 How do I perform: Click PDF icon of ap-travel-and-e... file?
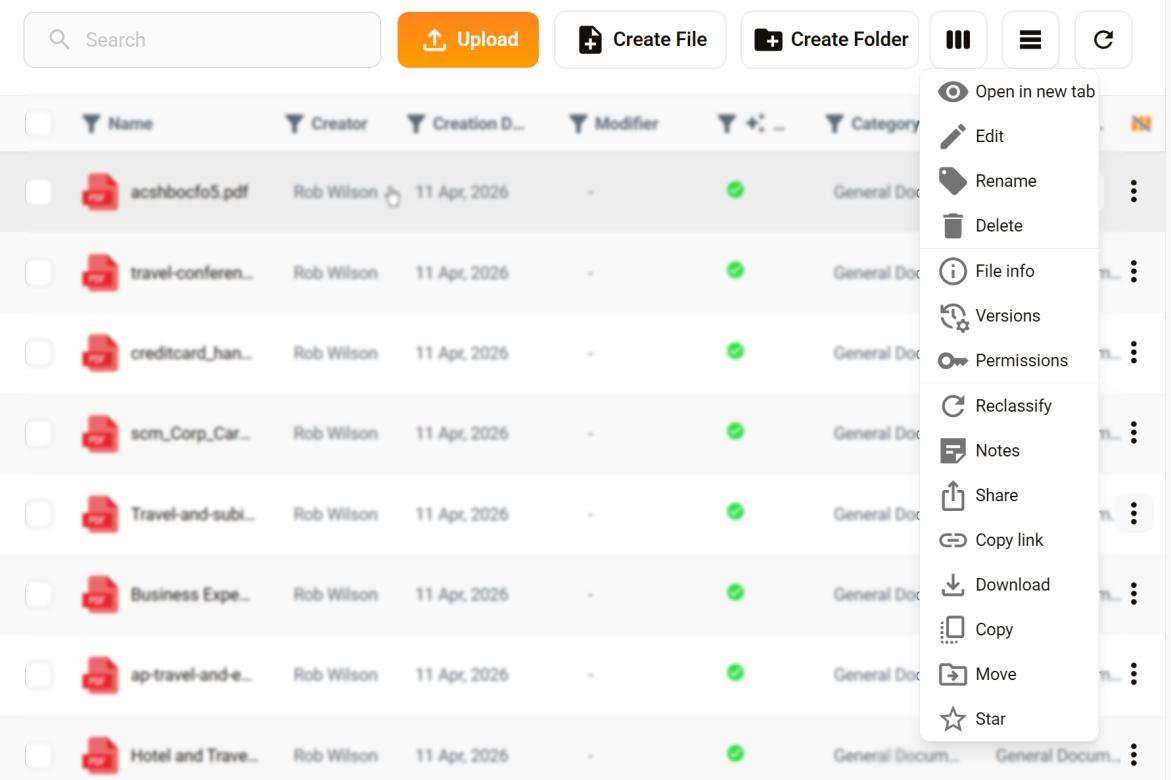[99, 675]
